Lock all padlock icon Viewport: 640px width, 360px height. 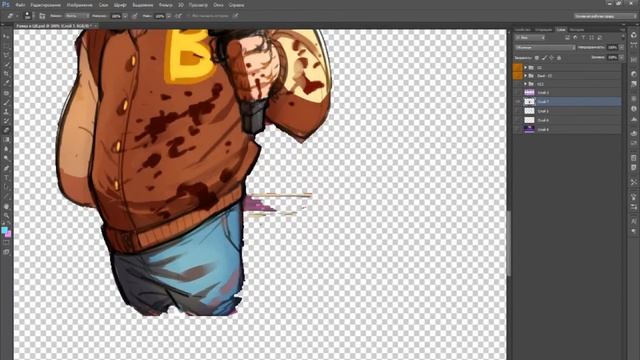click(x=559, y=58)
